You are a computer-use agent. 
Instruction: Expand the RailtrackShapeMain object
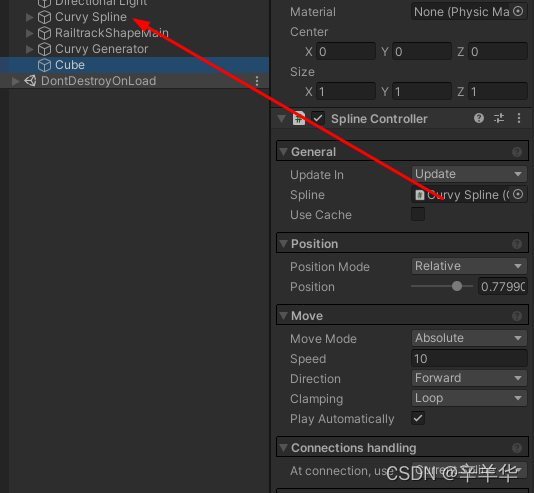pos(30,33)
